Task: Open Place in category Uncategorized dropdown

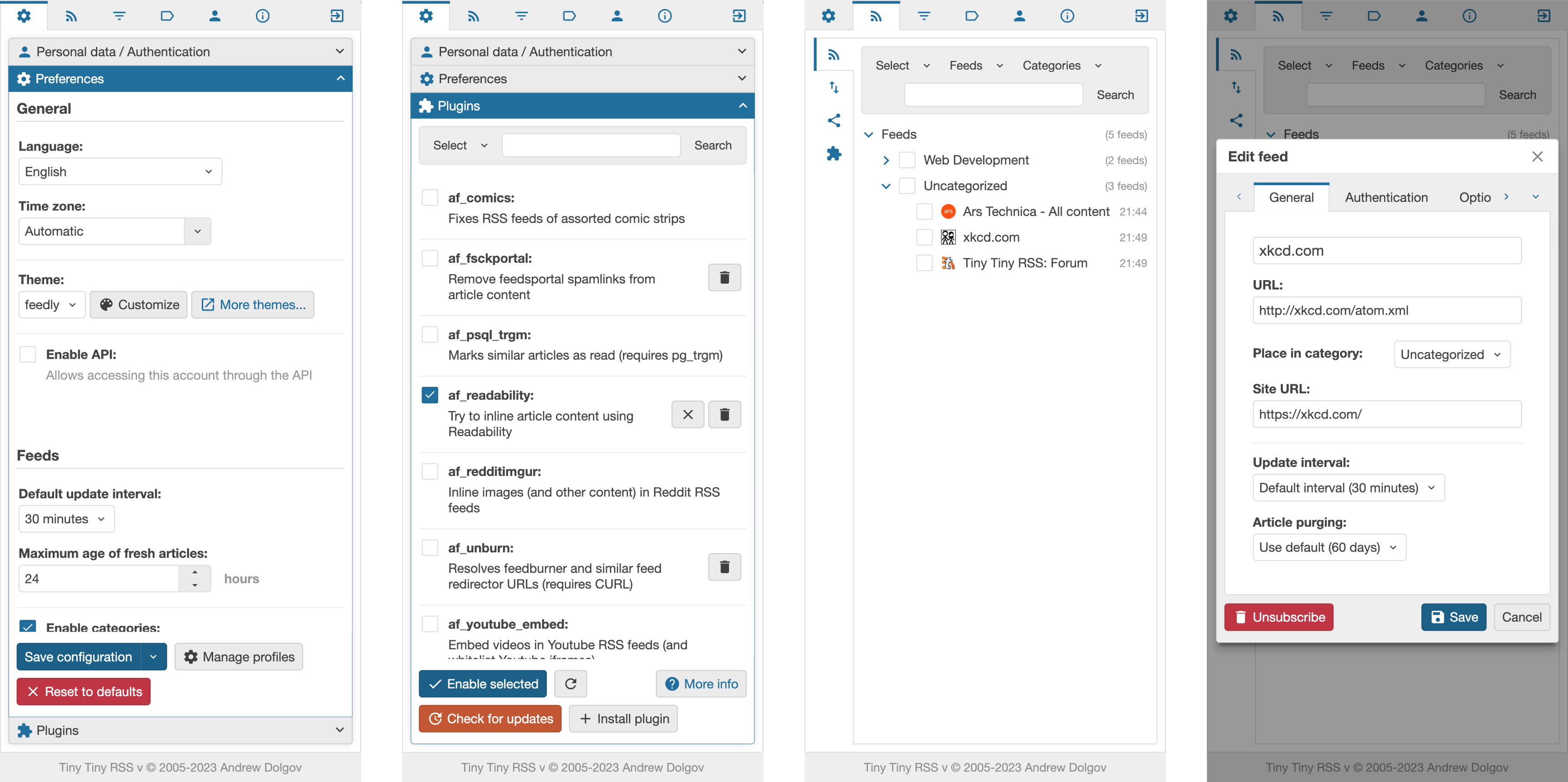Action: pos(1452,355)
